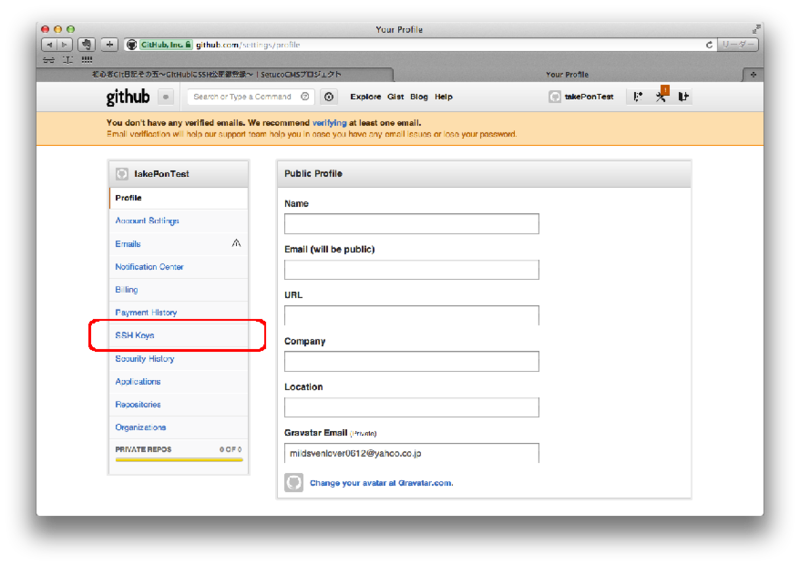Open Notification Center in the sidebar
This screenshot has height=566, width=800.
[179, 267]
